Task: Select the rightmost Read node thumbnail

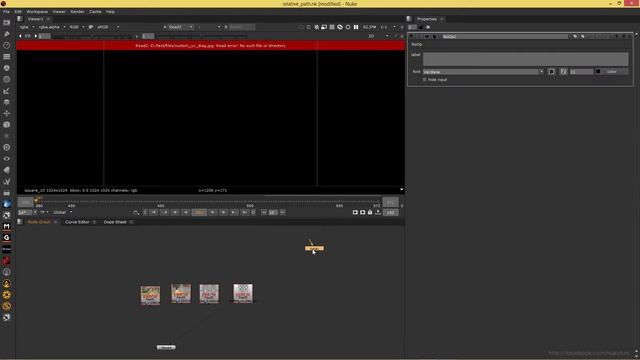Action: [243, 293]
